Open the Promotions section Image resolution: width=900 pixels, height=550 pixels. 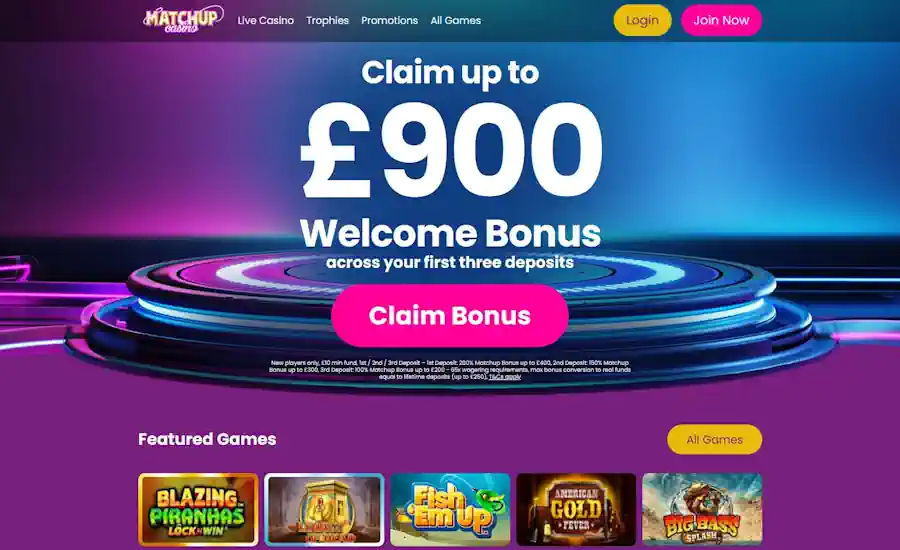[x=389, y=21]
